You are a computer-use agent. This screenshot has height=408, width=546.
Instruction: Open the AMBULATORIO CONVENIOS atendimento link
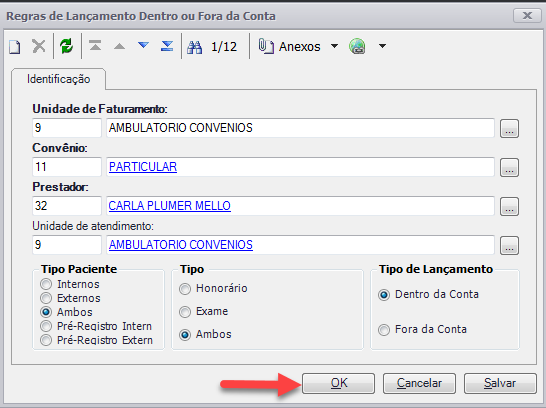[x=181, y=245]
